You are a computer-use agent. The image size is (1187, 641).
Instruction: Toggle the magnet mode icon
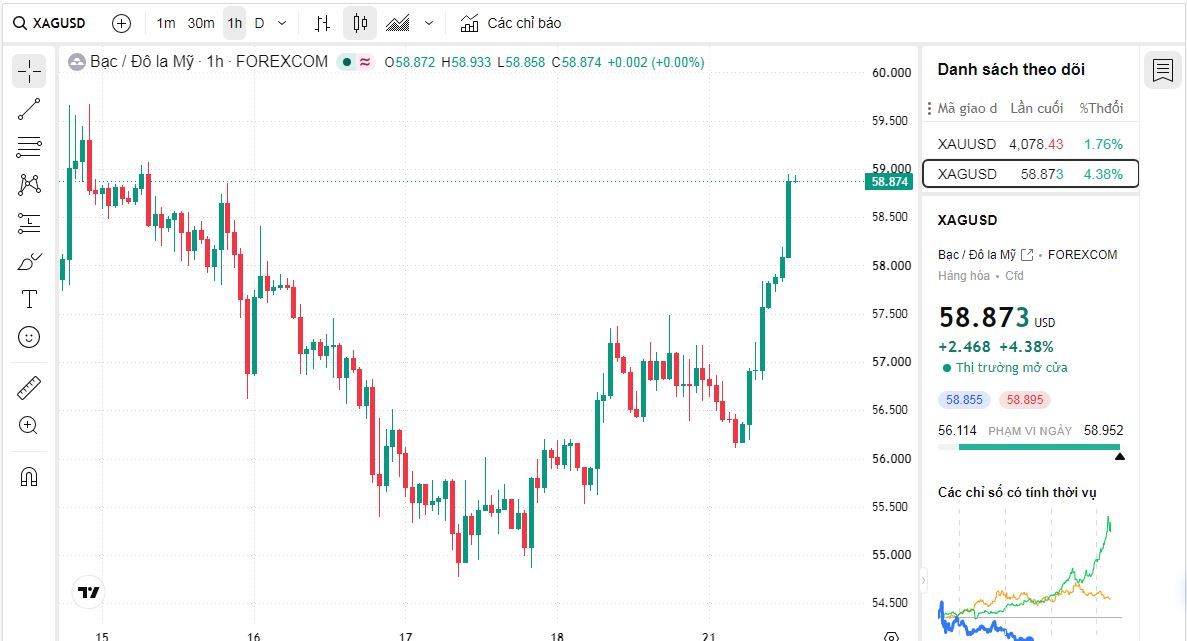coord(29,477)
